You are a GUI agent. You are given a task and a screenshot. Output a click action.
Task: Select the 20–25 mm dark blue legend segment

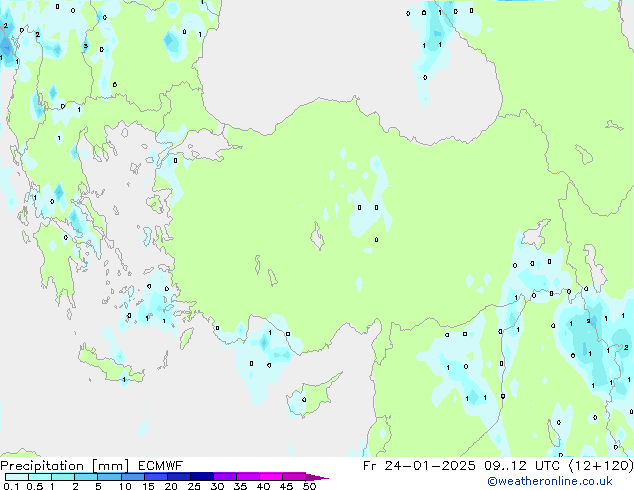(178, 477)
